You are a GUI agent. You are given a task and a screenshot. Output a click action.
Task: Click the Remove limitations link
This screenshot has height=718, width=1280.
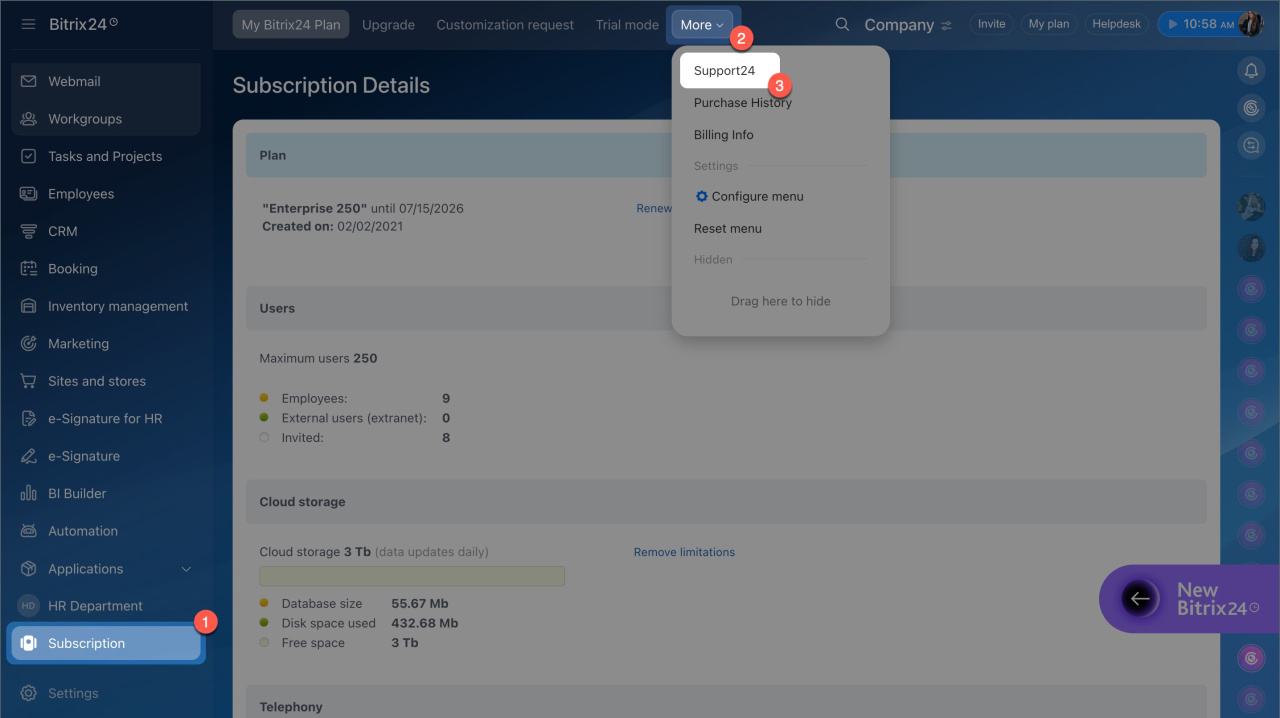pos(684,552)
